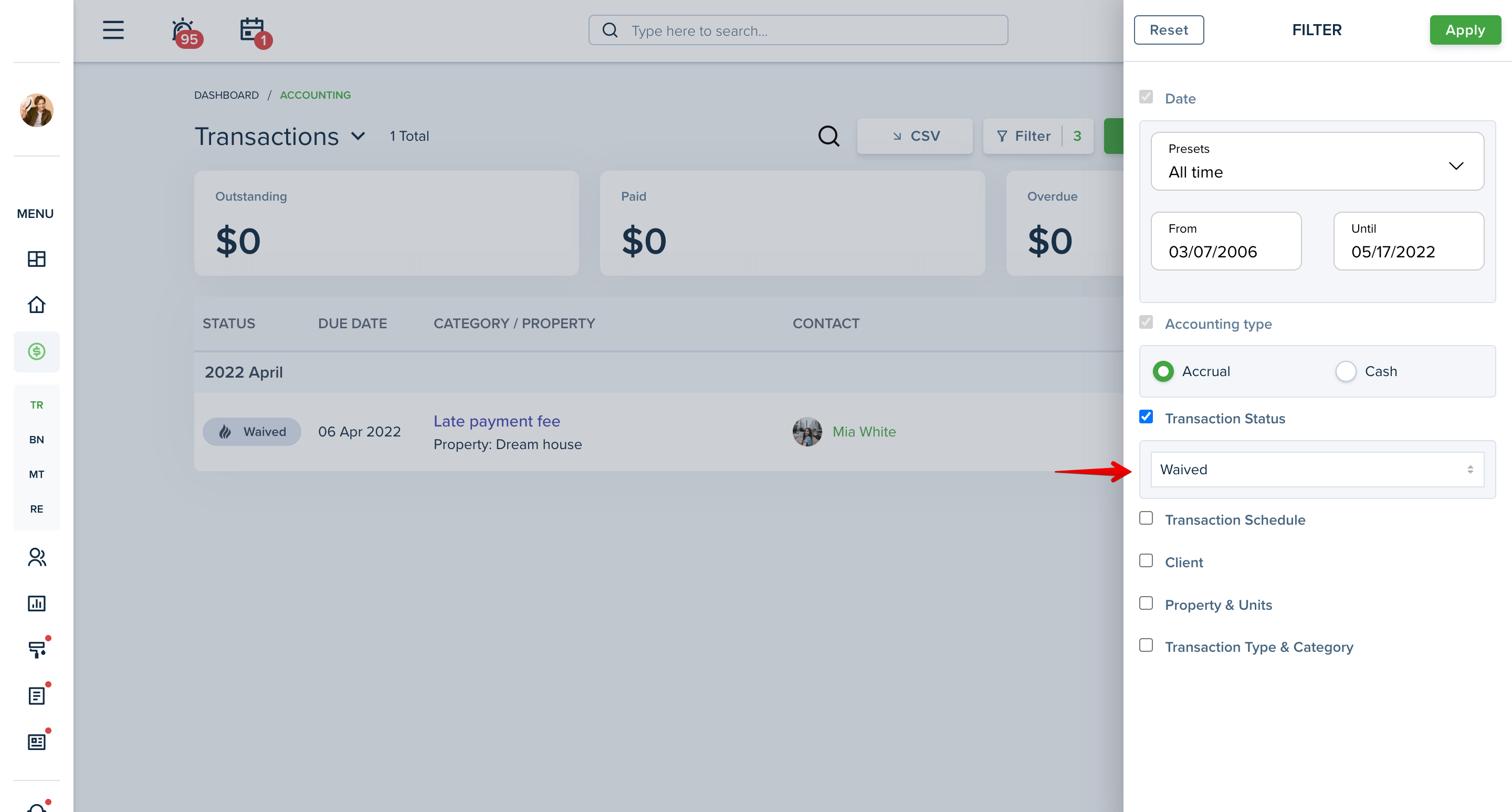Open the documents page icon in sidebar
Viewport: 1512px width, 812px height.
click(36, 695)
